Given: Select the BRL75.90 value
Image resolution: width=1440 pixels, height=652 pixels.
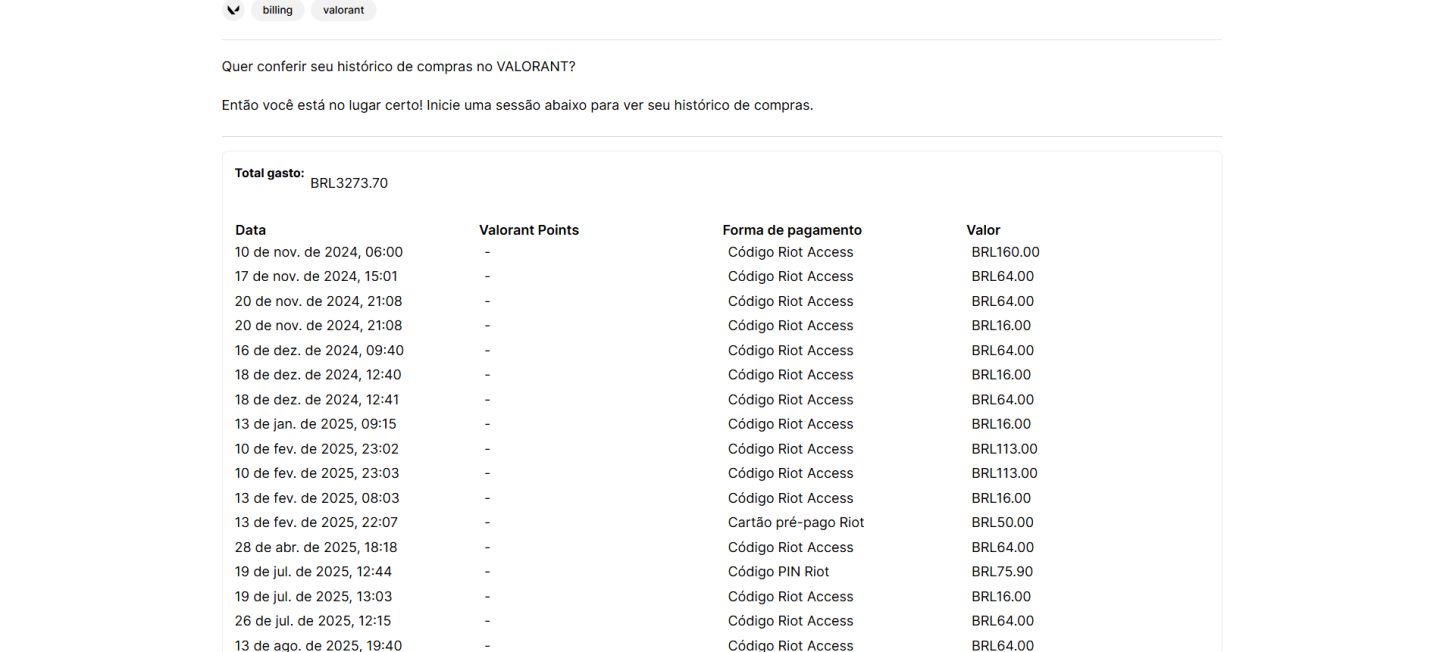Looking at the screenshot, I should coord(1002,572).
